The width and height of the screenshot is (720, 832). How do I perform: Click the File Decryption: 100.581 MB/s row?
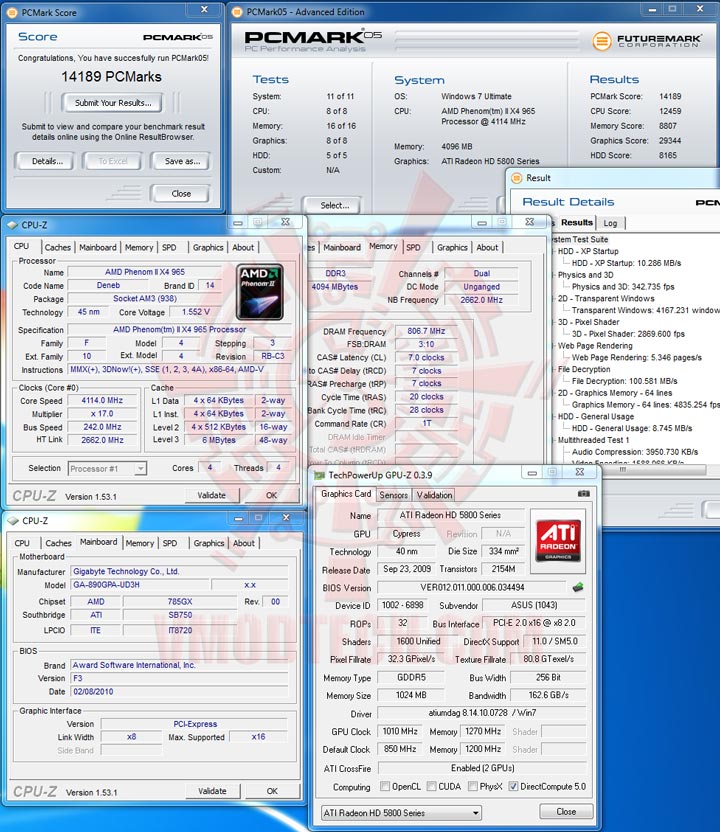tap(624, 381)
